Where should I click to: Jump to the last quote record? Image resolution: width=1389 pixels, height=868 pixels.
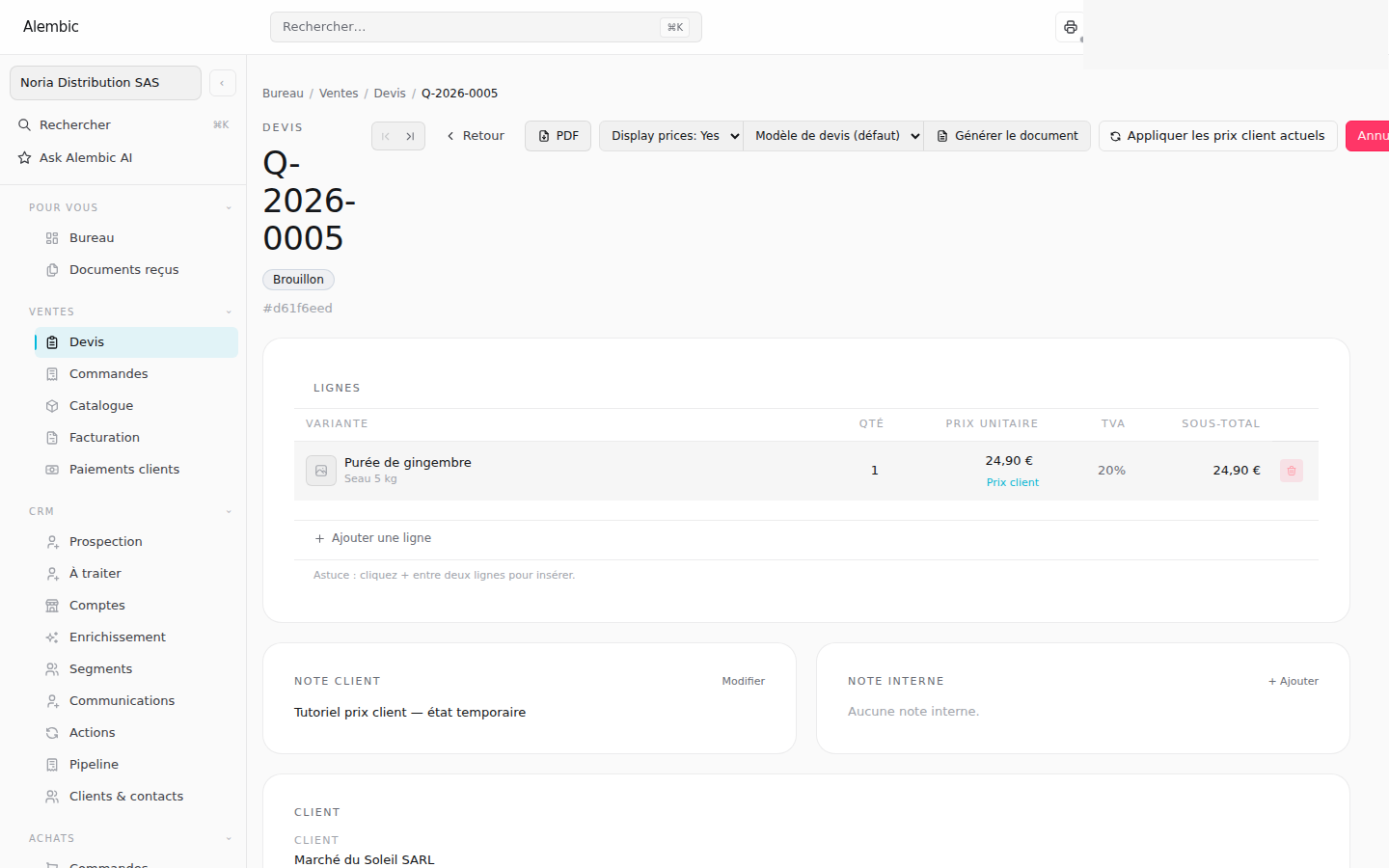411,136
